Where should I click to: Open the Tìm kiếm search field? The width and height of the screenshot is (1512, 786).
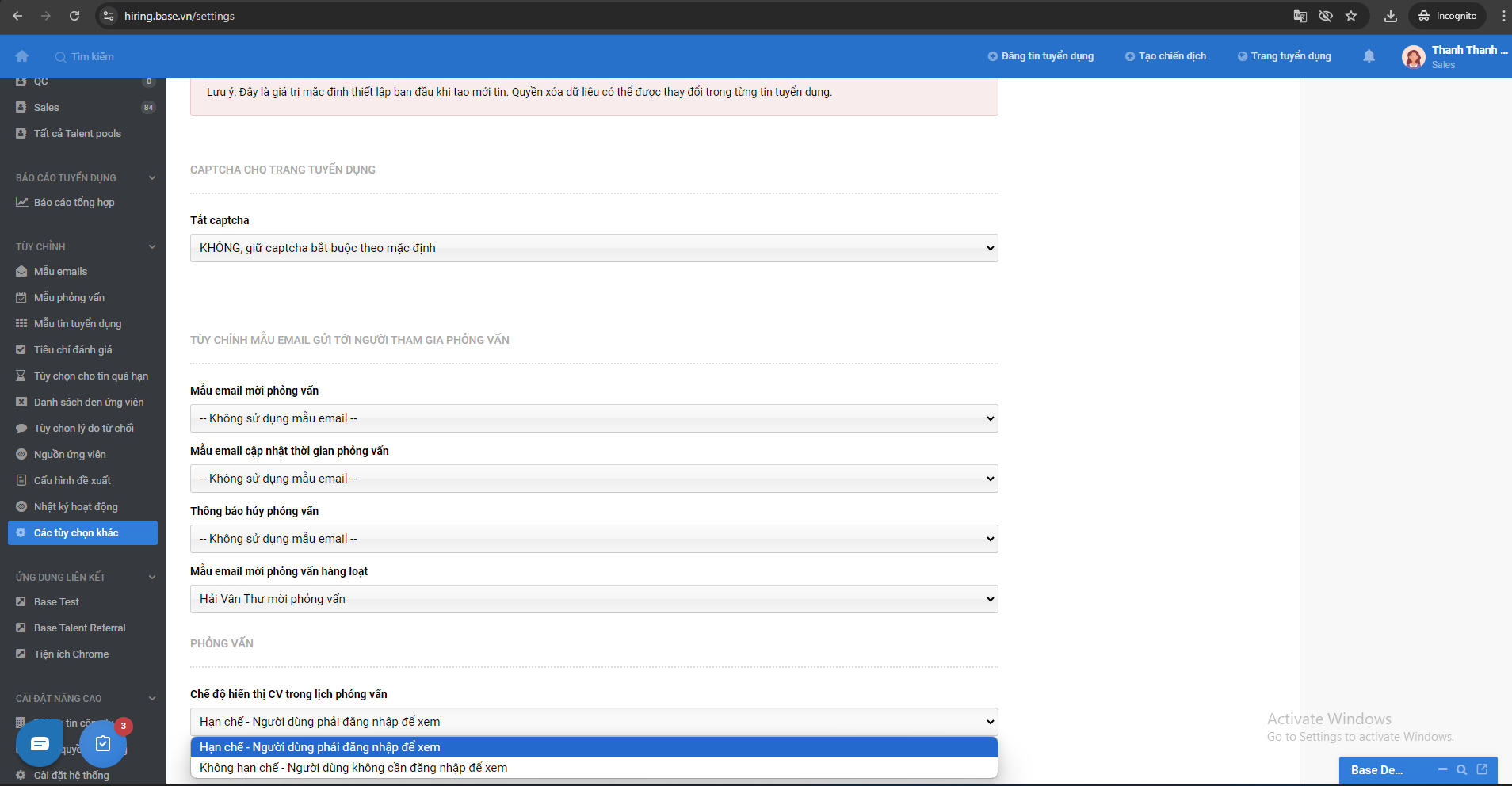point(85,56)
